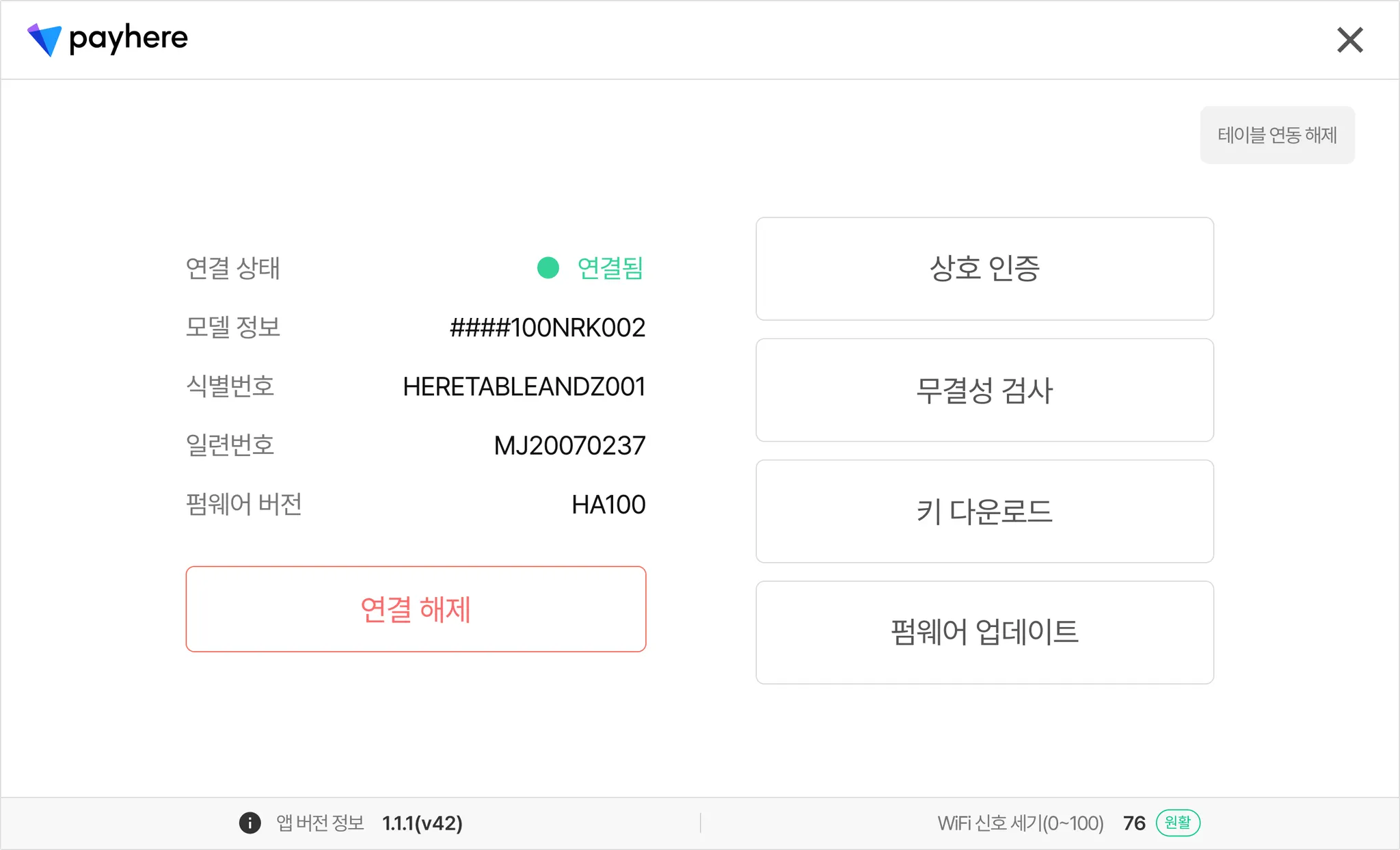Click the firmware version HA100

point(608,505)
